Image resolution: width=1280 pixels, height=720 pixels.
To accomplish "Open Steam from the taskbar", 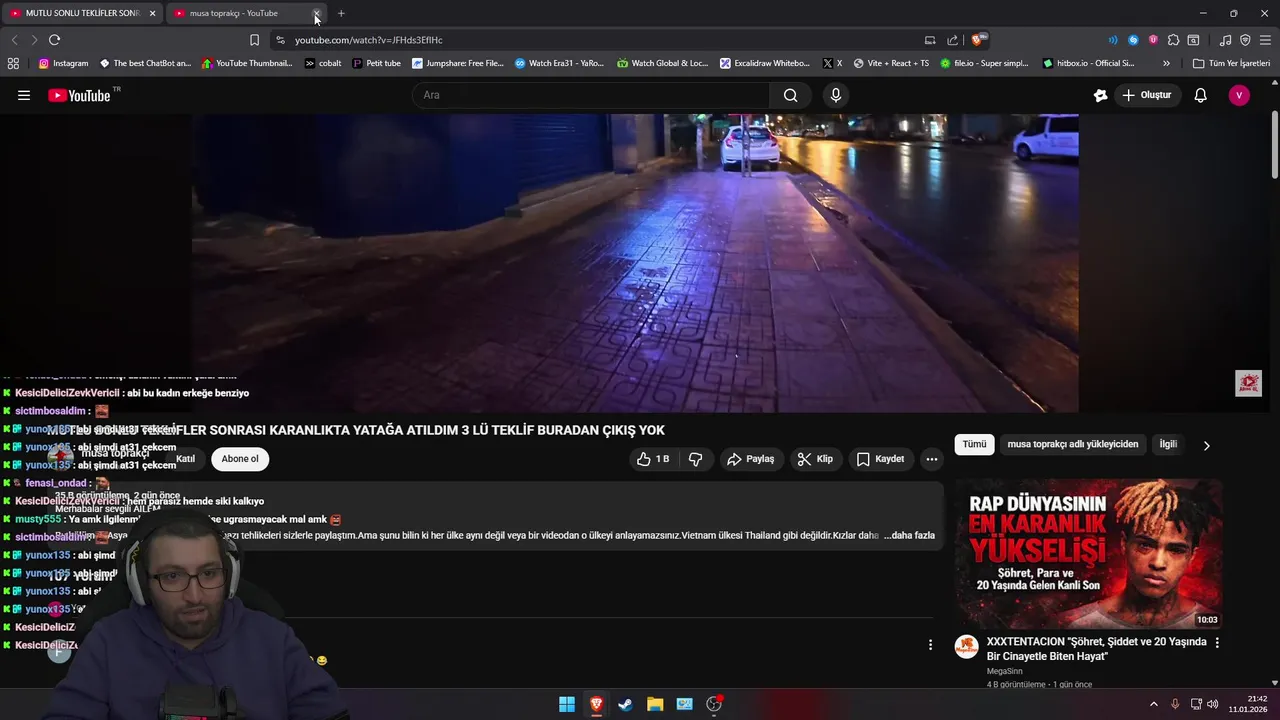I will (625, 704).
